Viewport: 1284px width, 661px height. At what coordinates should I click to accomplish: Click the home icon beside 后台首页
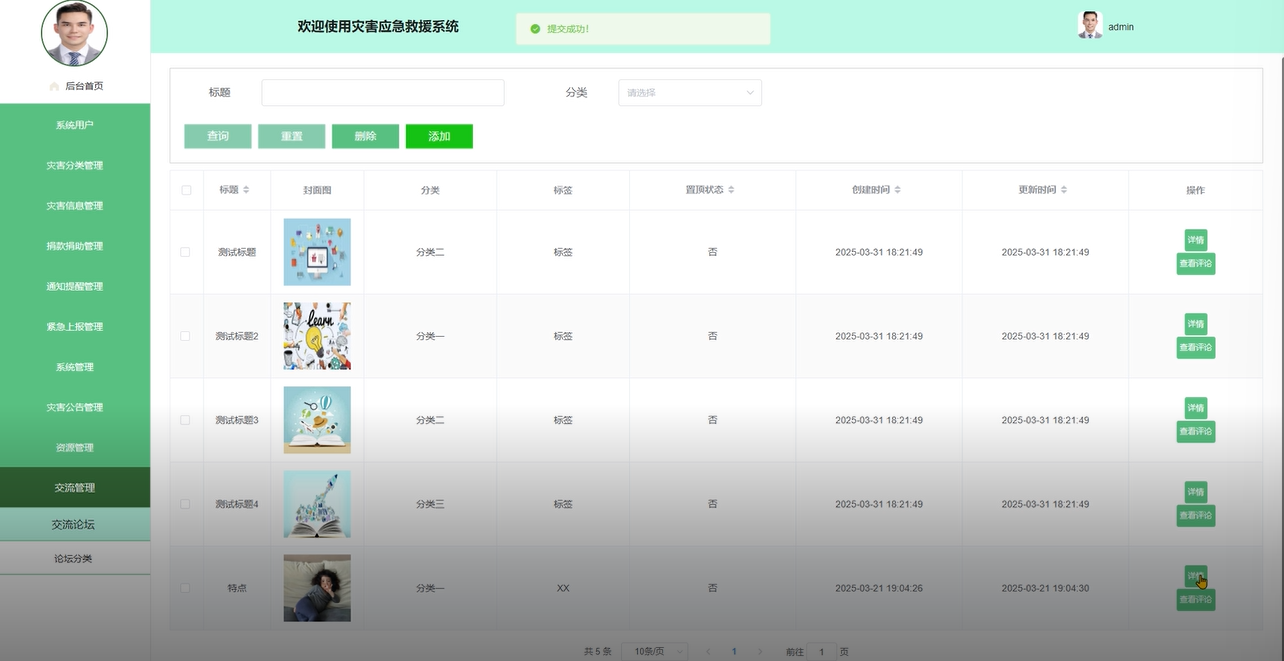[x=54, y=87]
